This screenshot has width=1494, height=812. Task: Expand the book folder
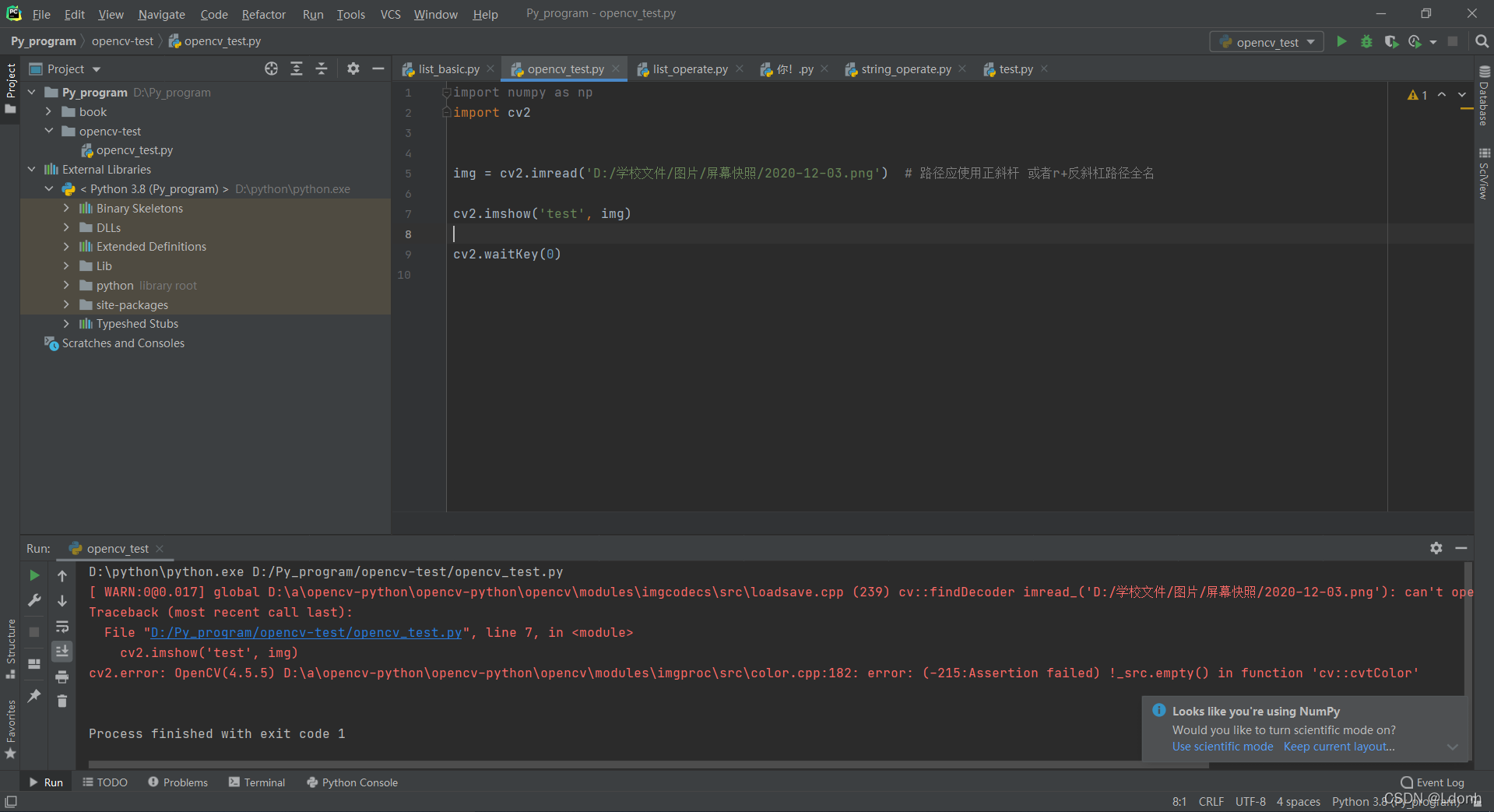tap(49, 111)
